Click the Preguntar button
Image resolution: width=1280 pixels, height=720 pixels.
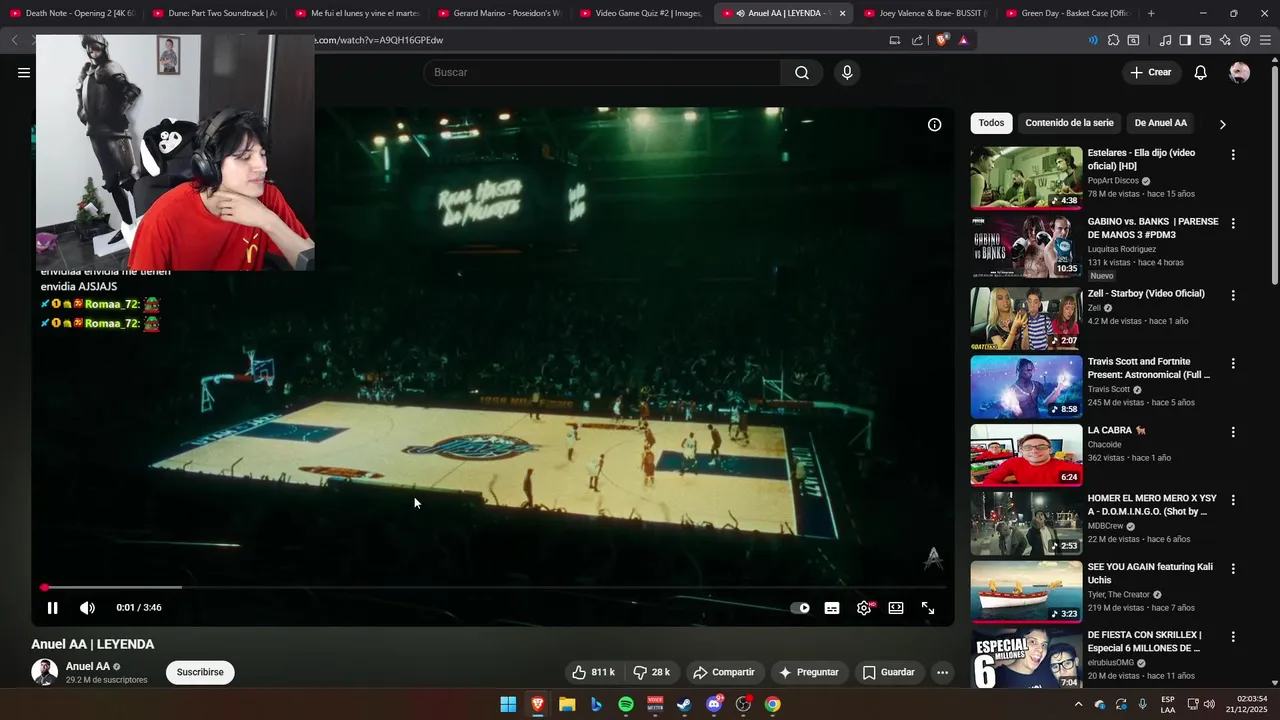[x=809, y=672]
